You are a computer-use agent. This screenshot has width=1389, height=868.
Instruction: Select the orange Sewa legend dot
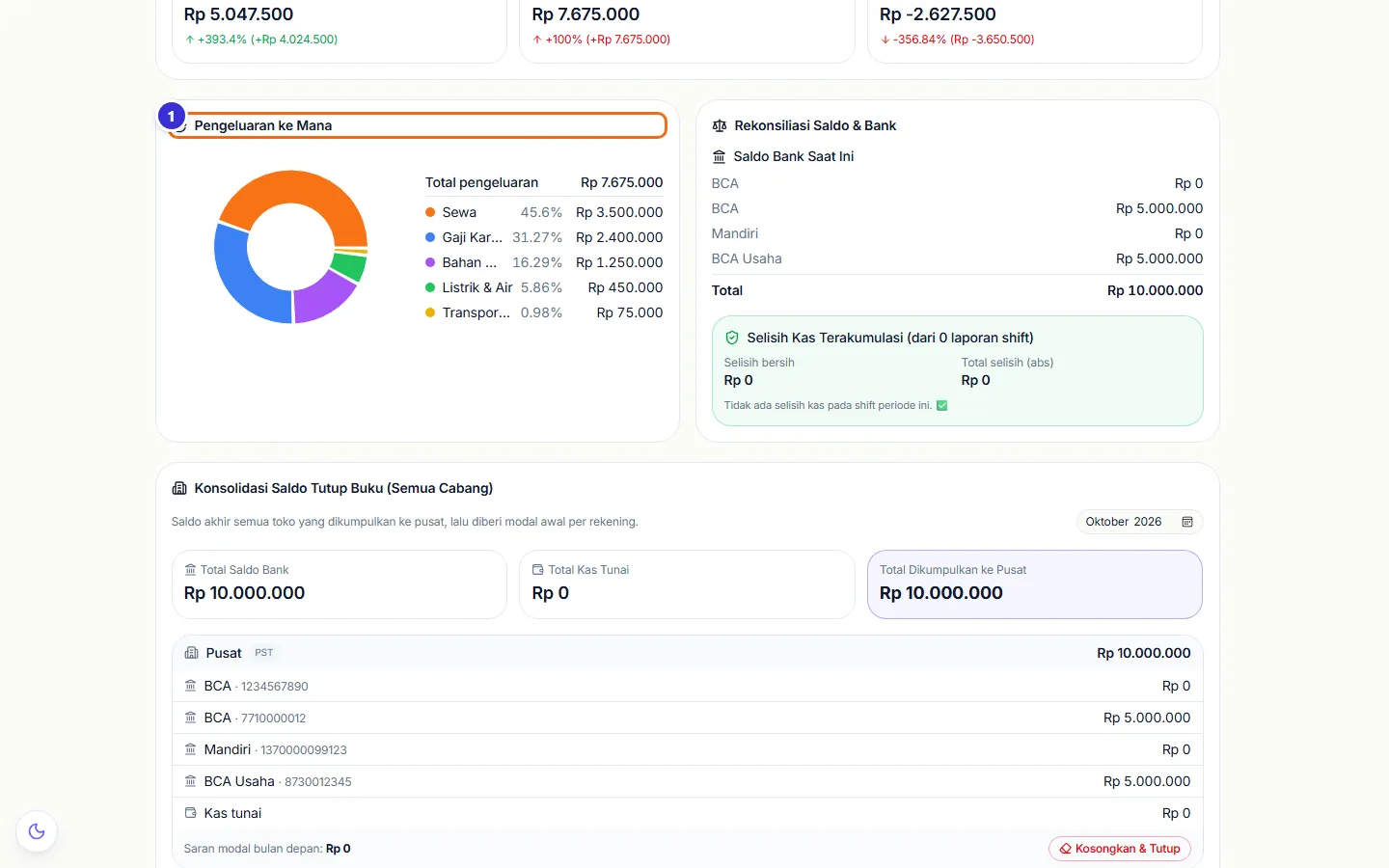click(x=430, y=212)
